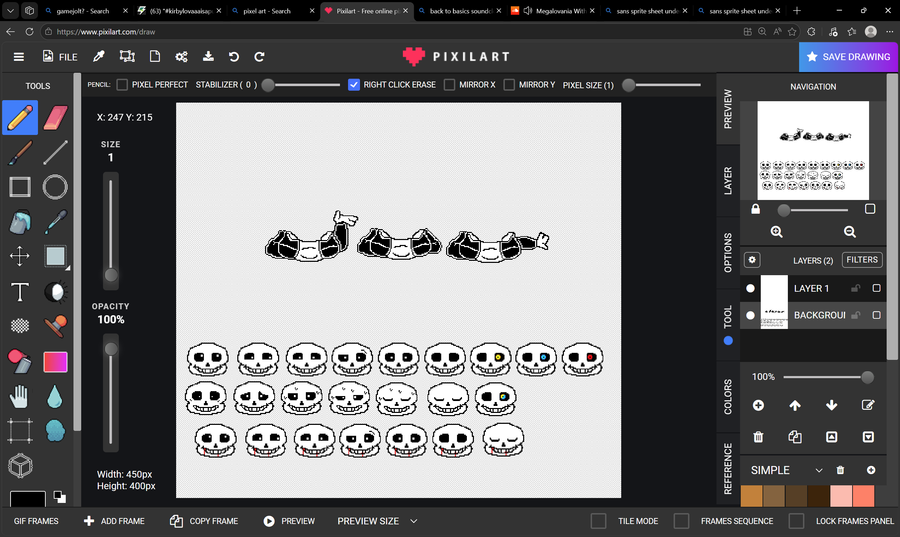This screenshot has width=900, height=537.
Task: Pick the salmon color swatch
Action: [x=863, y=496]
